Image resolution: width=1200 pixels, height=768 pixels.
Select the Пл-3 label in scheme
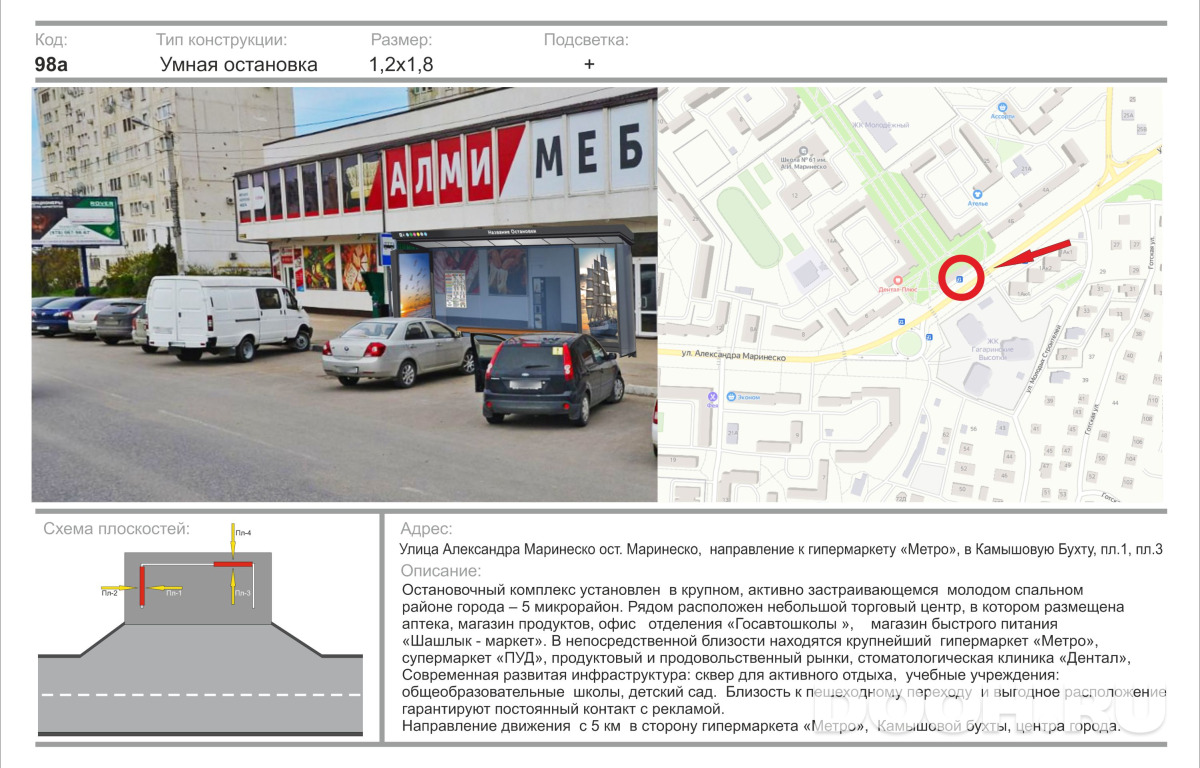click(x=243, y=593)
